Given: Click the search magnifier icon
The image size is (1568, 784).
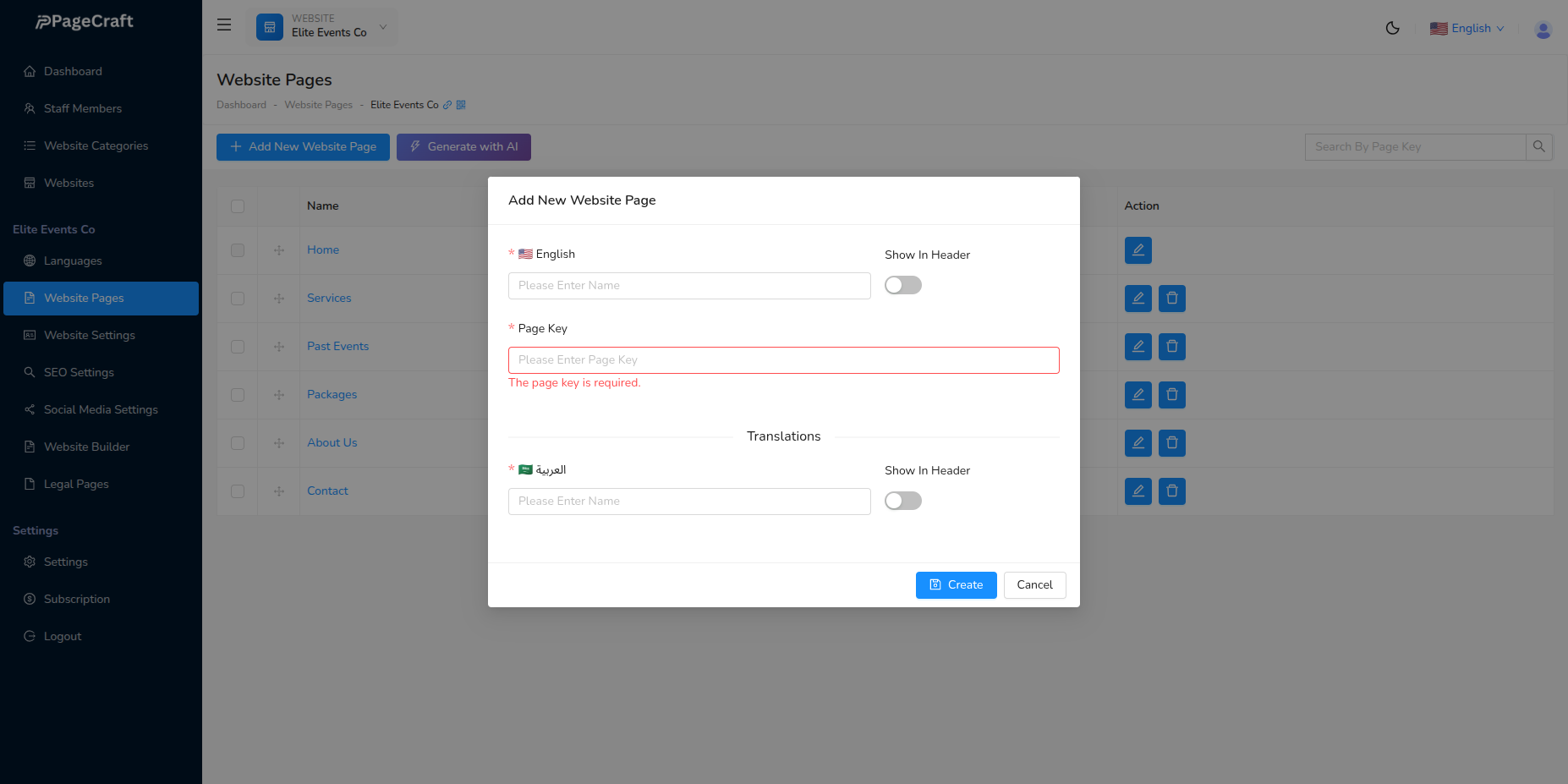Looking at the screenshot, I should tap(1538, 147).
